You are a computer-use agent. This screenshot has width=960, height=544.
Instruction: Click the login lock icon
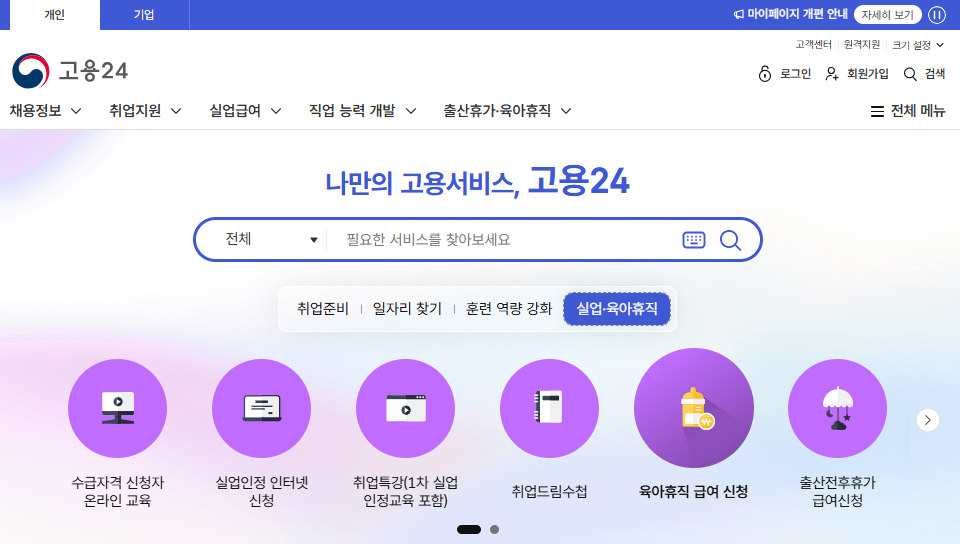(765, 73)
